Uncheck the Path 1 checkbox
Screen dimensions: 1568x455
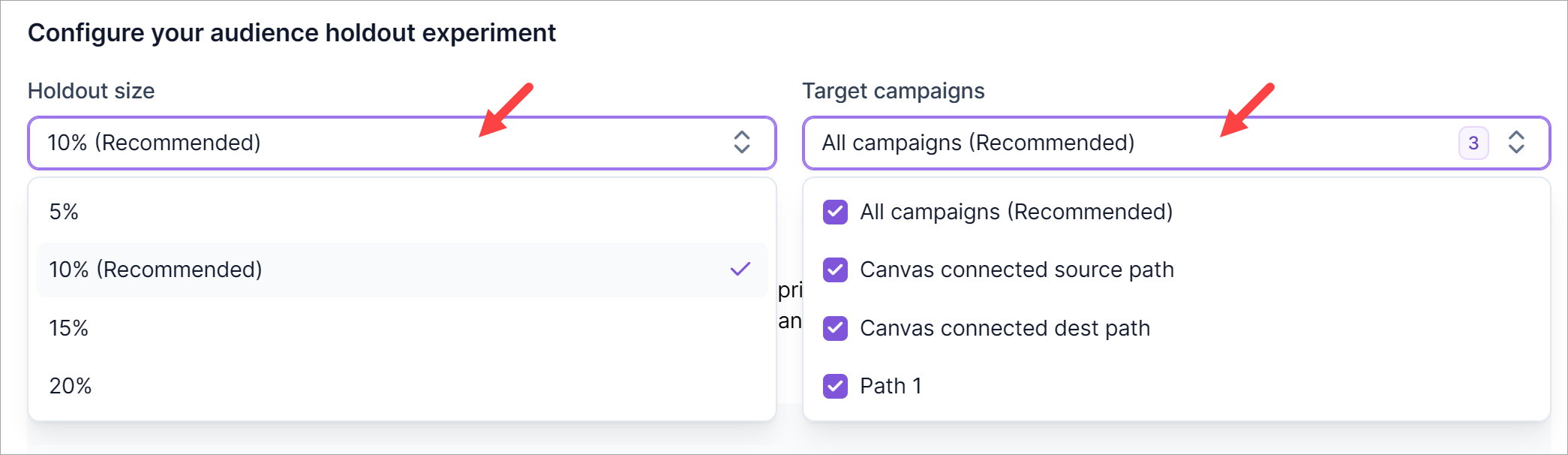[x=835, y=386]
